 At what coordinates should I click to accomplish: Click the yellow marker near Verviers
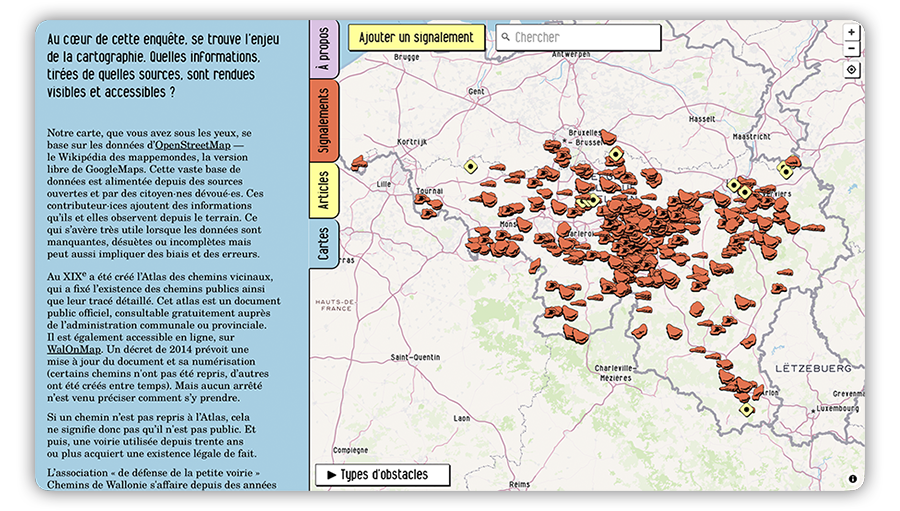(x=745, y=192)
